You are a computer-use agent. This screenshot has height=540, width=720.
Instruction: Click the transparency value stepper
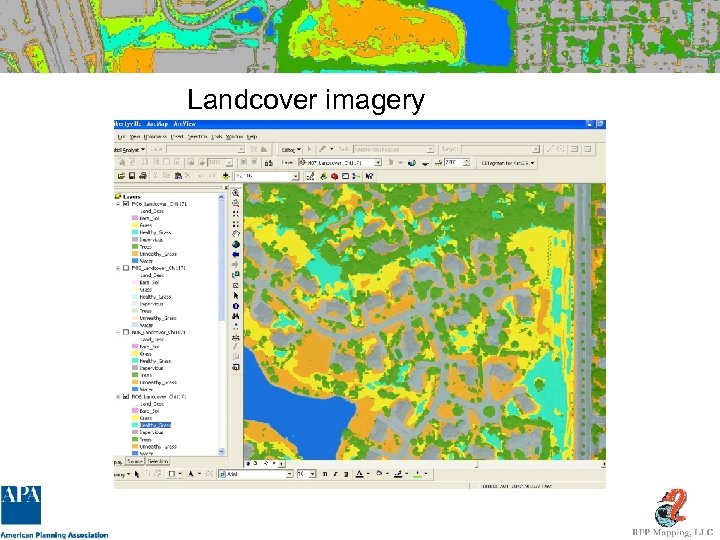(x=467, y=163)
